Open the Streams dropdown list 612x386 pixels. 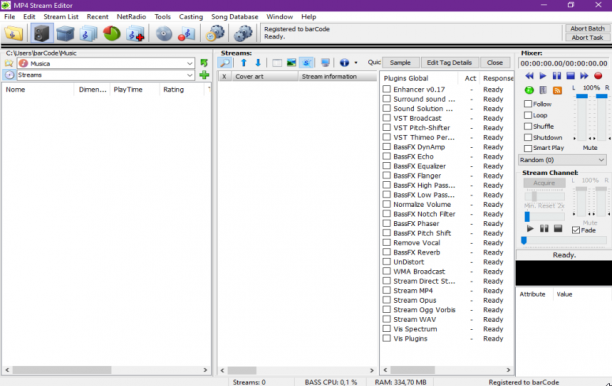(189, 75)
